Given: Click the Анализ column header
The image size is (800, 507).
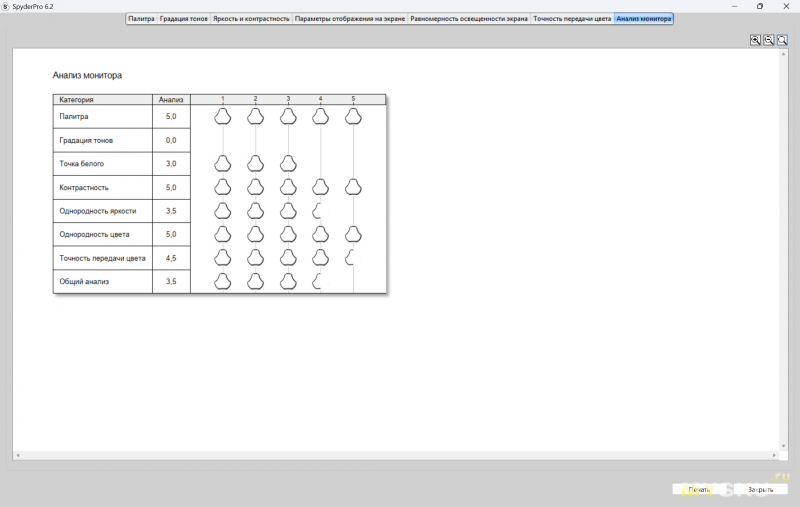Looking at the screenshot, I should click(x=171, y=100).
